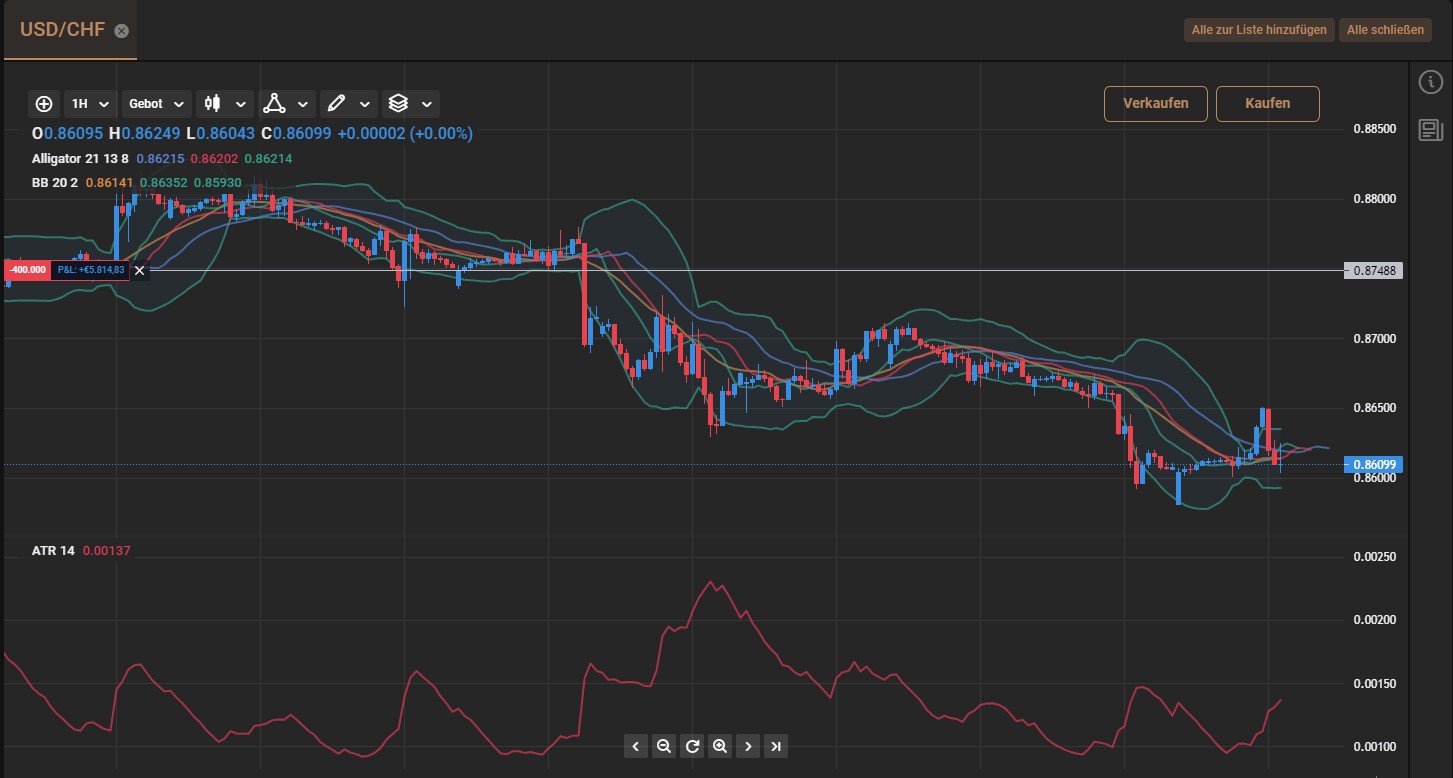Click the 0.87488 position price tag
The image size is (1453, 778).
tap(1376, 270)
